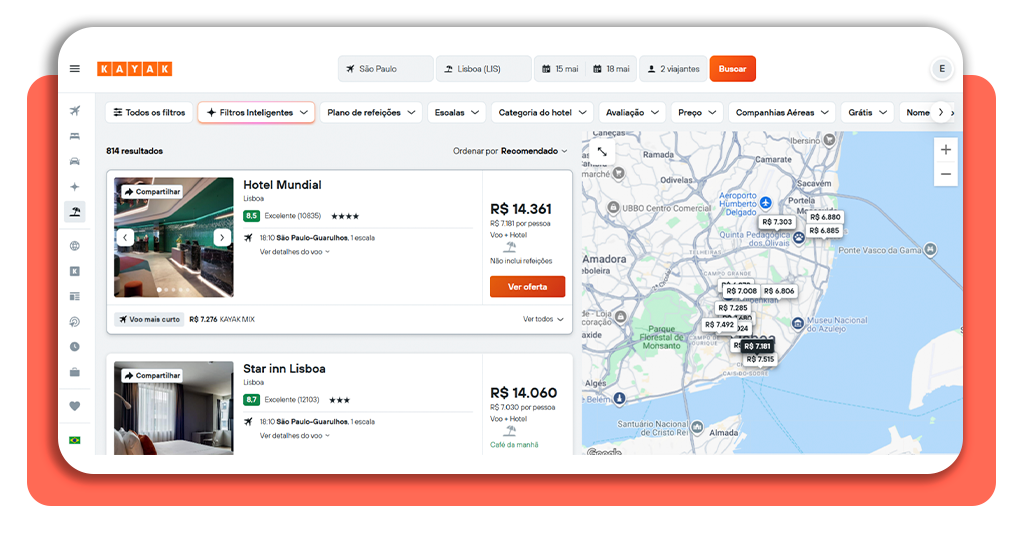Select R$ 7.515 map price marker
Viewport: 1024px width, 536px height.
760,359
